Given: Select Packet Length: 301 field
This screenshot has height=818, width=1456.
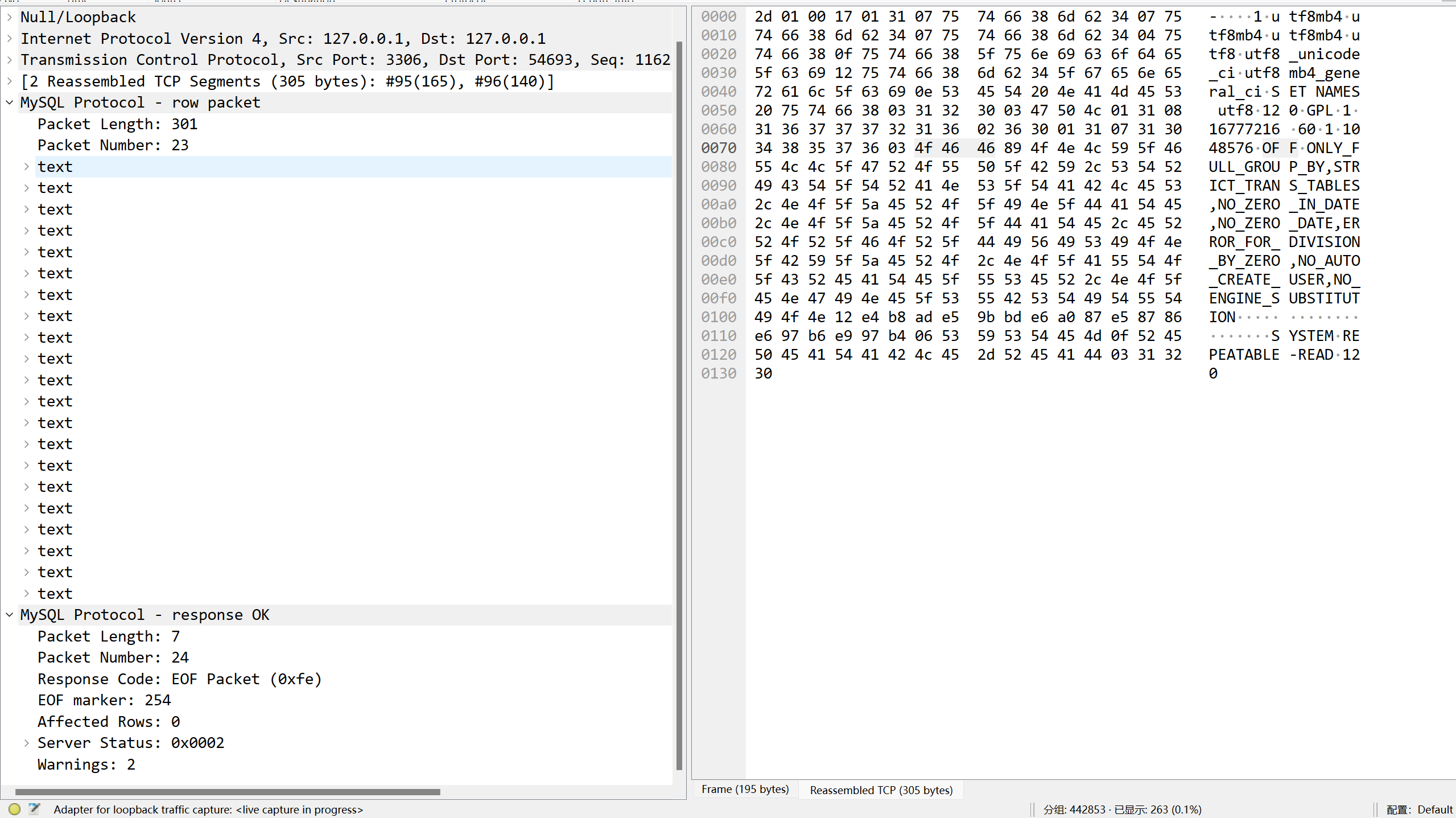Looking at the screenshot, I should [x=117, y=124].
